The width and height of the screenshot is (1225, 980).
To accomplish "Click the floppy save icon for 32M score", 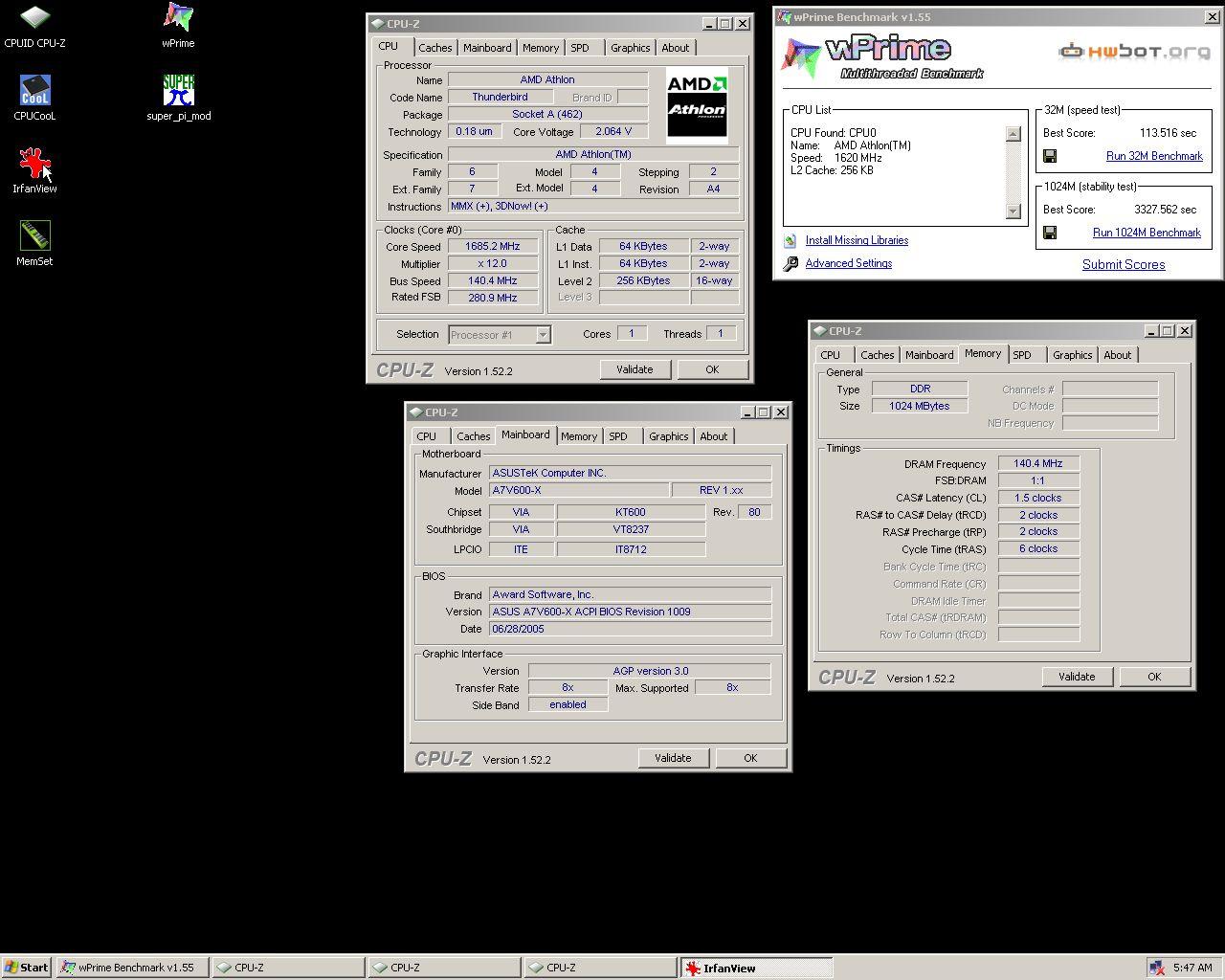I will coord(1050,156).
